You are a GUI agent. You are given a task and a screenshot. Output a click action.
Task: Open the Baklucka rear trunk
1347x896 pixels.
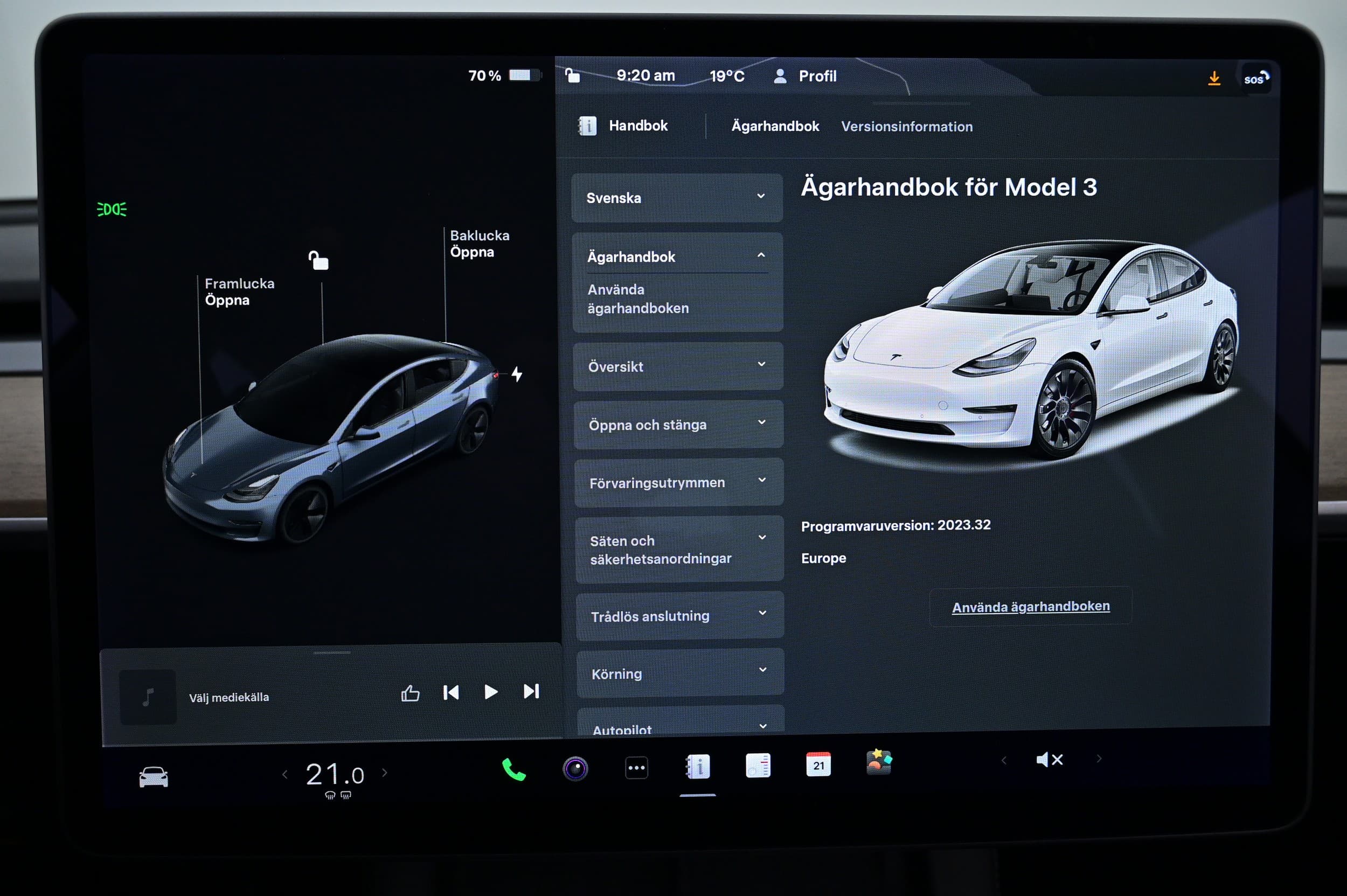click(480, 244)
